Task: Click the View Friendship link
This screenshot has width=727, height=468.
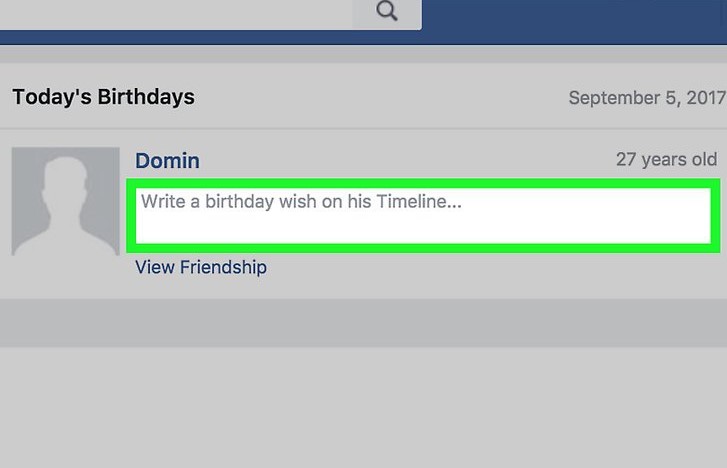Action: coord(201,267)
